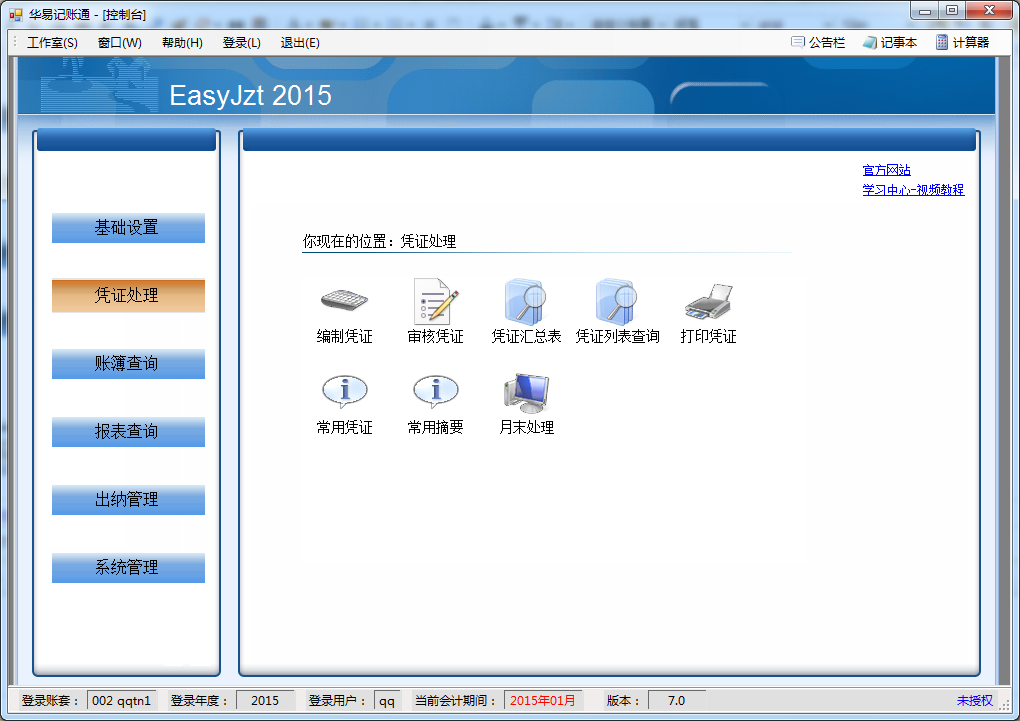The width and height of the screenshot is (1020, 721).
Task: Open the 常用摘要 info bubble icon
Action: click(435, 391)
